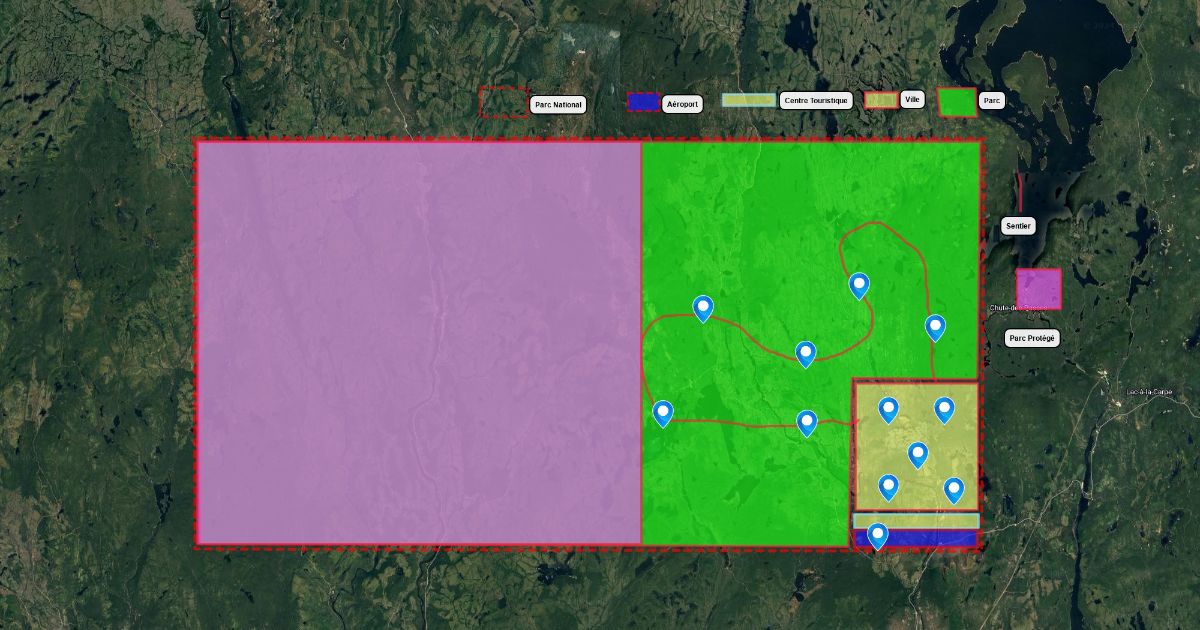Click the small pink Parc Protégé square
1200x630 pixels.
(x=1038, y=289)
